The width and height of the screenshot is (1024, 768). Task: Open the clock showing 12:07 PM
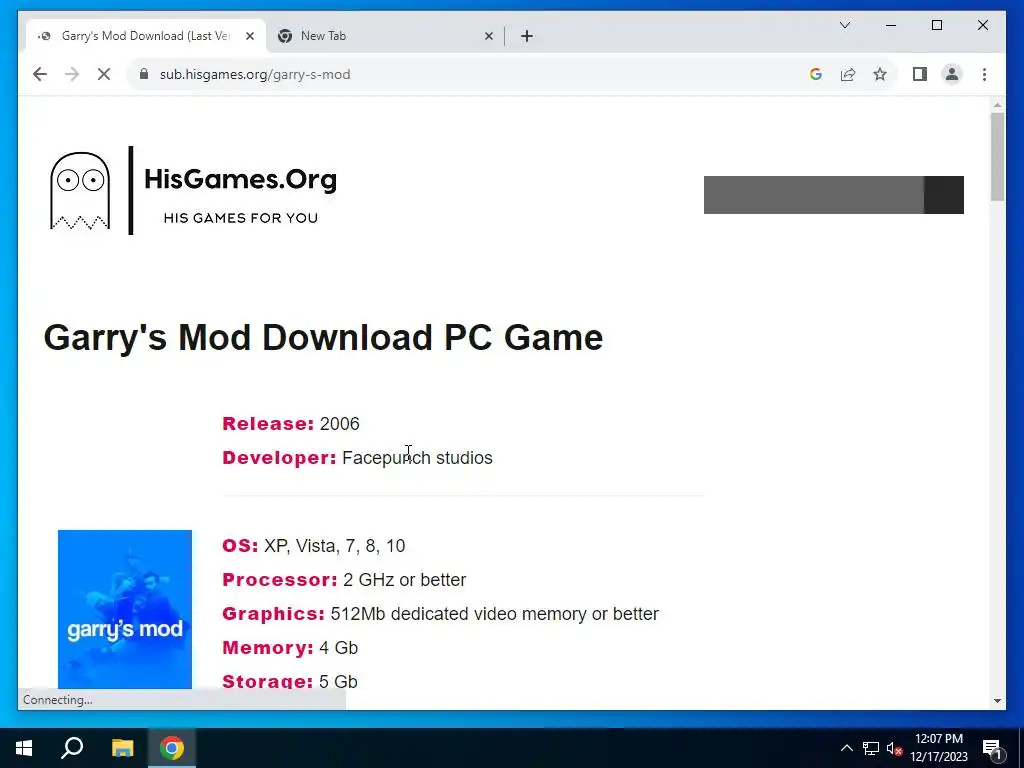pos(938,748)
